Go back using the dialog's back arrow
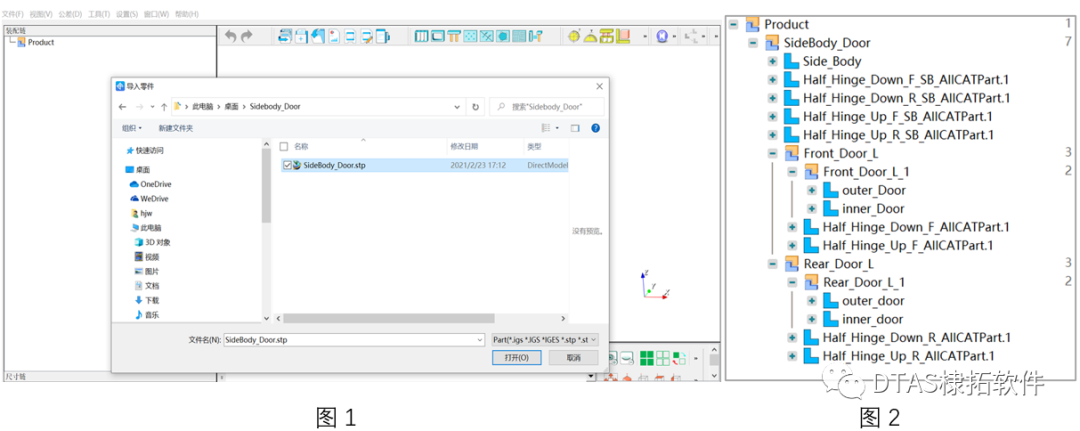Screen dimensions: 1080x431 click(123, 107)
